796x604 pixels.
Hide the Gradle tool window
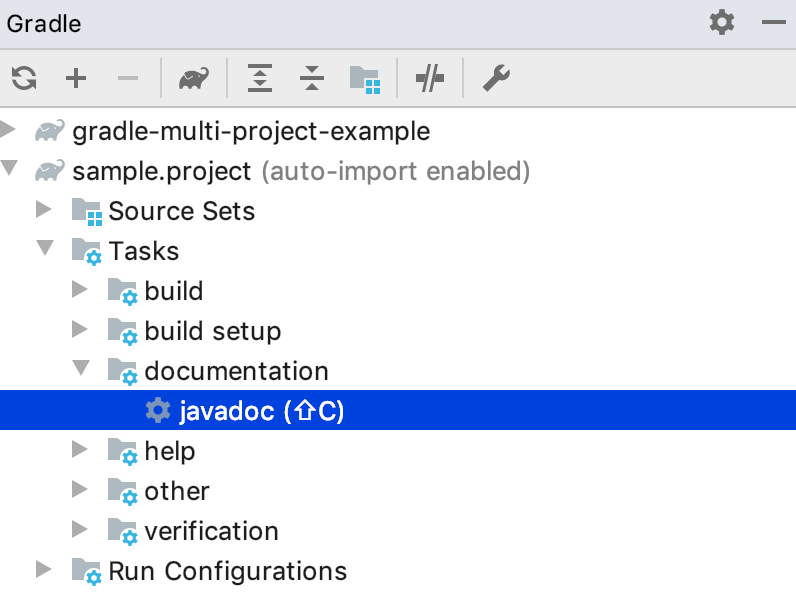pos(773,22)
